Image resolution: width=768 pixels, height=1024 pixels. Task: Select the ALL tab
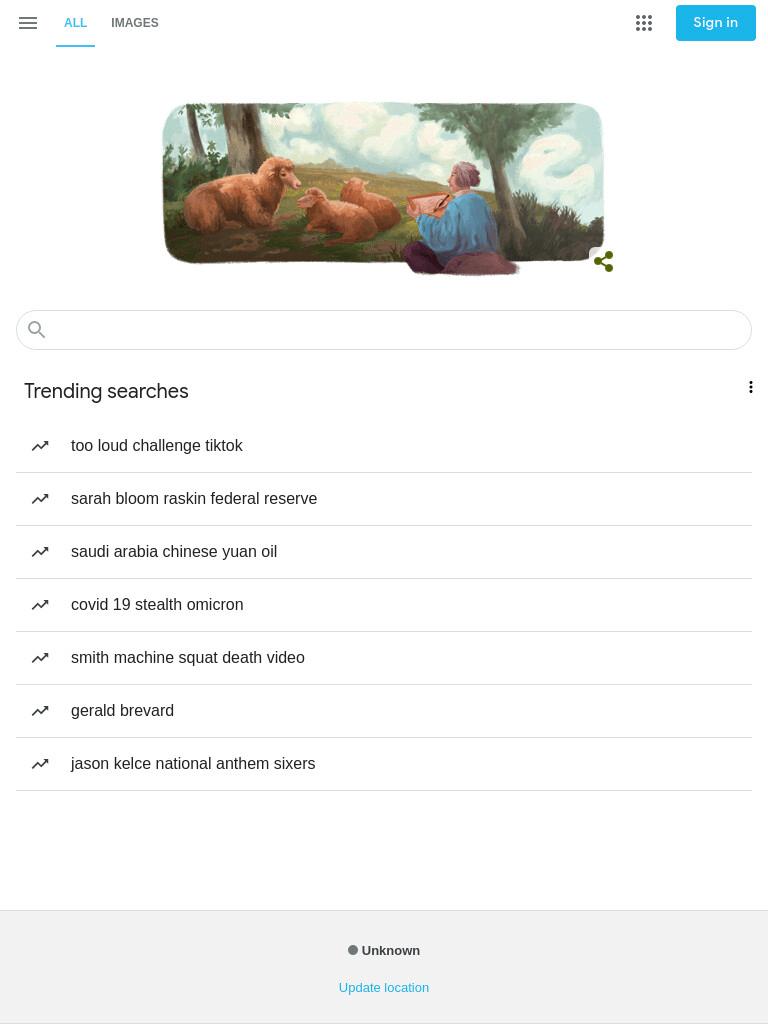click(75, 23)
